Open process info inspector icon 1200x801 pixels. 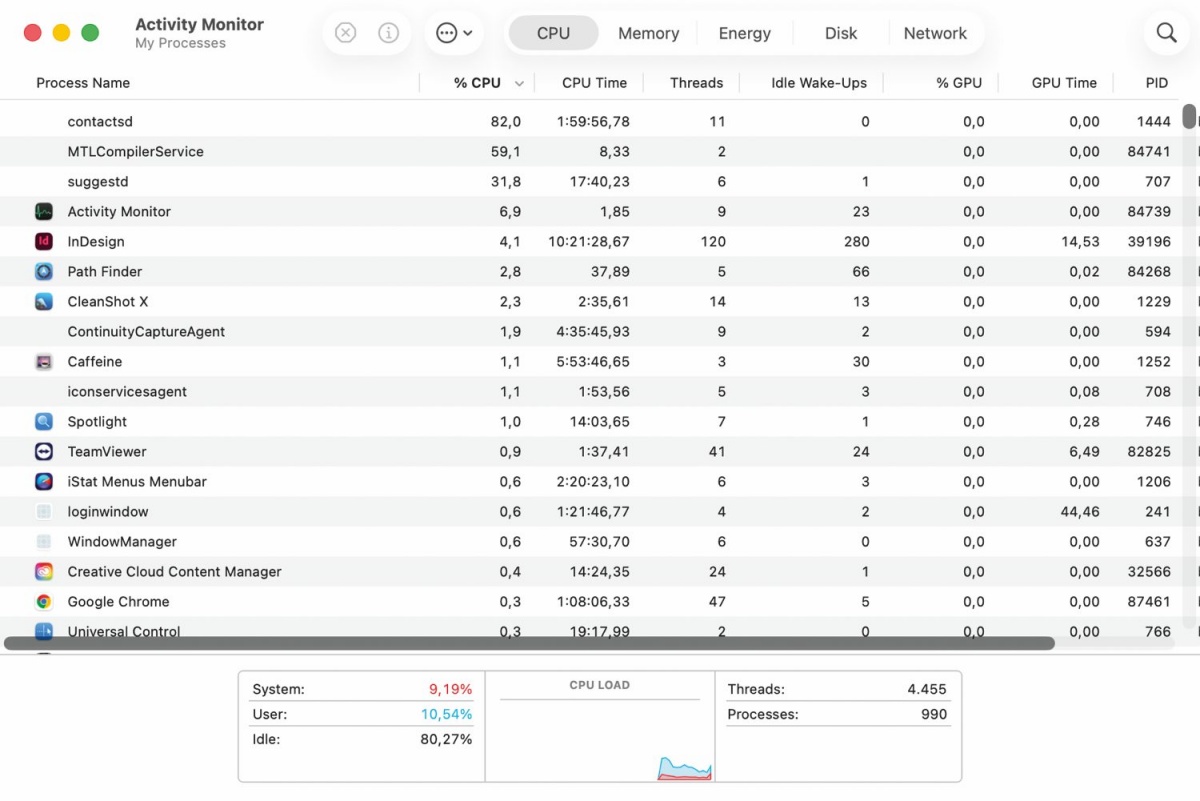point(388,33)
